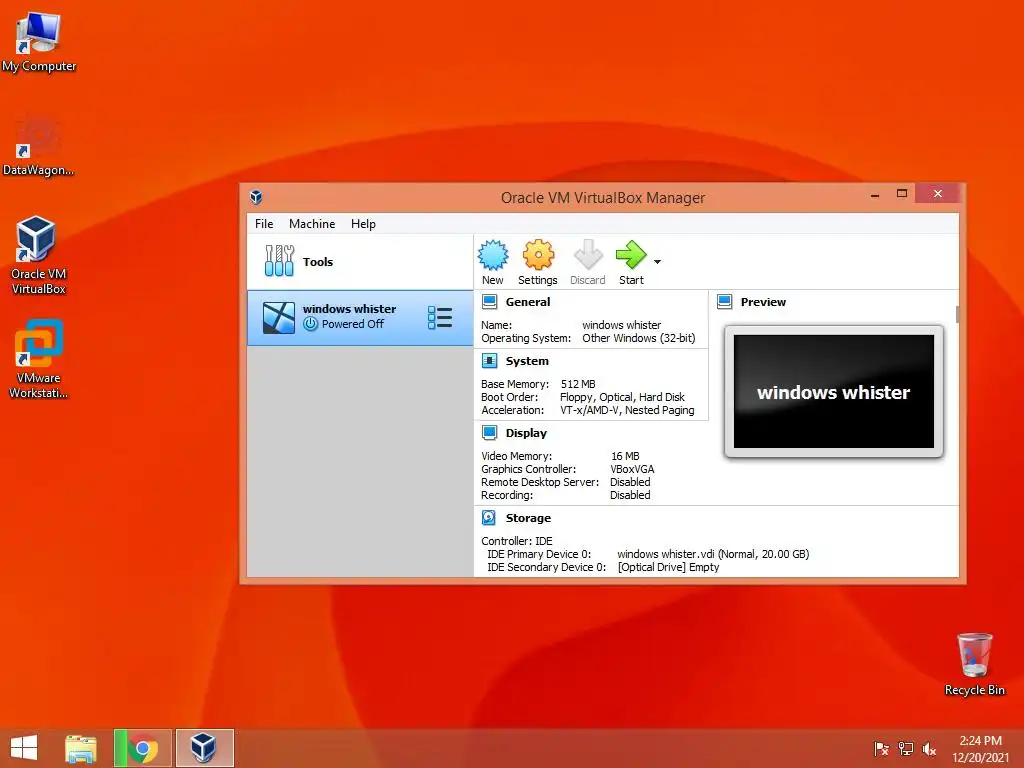The image size is (1024, 768).
Task: Click the windows whister.vdi storage entry
Action: tap(713, 554)
